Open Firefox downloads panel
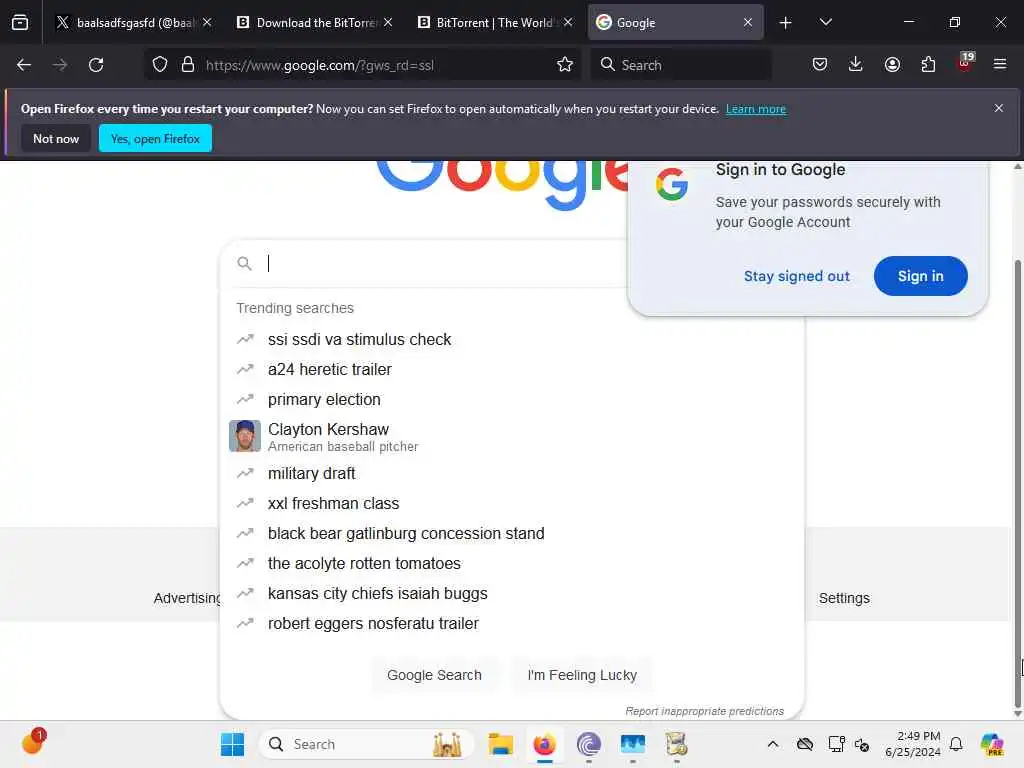The height and width of the screenshot is (768, 1024). click(856, 65)
